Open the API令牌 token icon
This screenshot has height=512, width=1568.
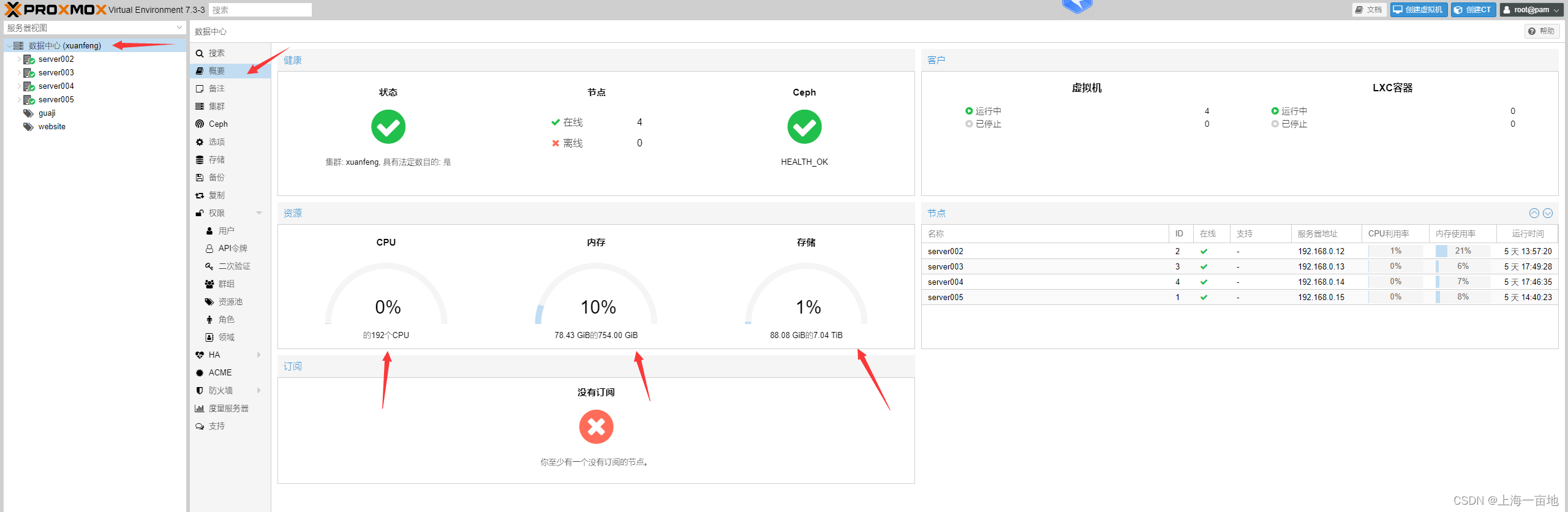[x=209, y=249]
